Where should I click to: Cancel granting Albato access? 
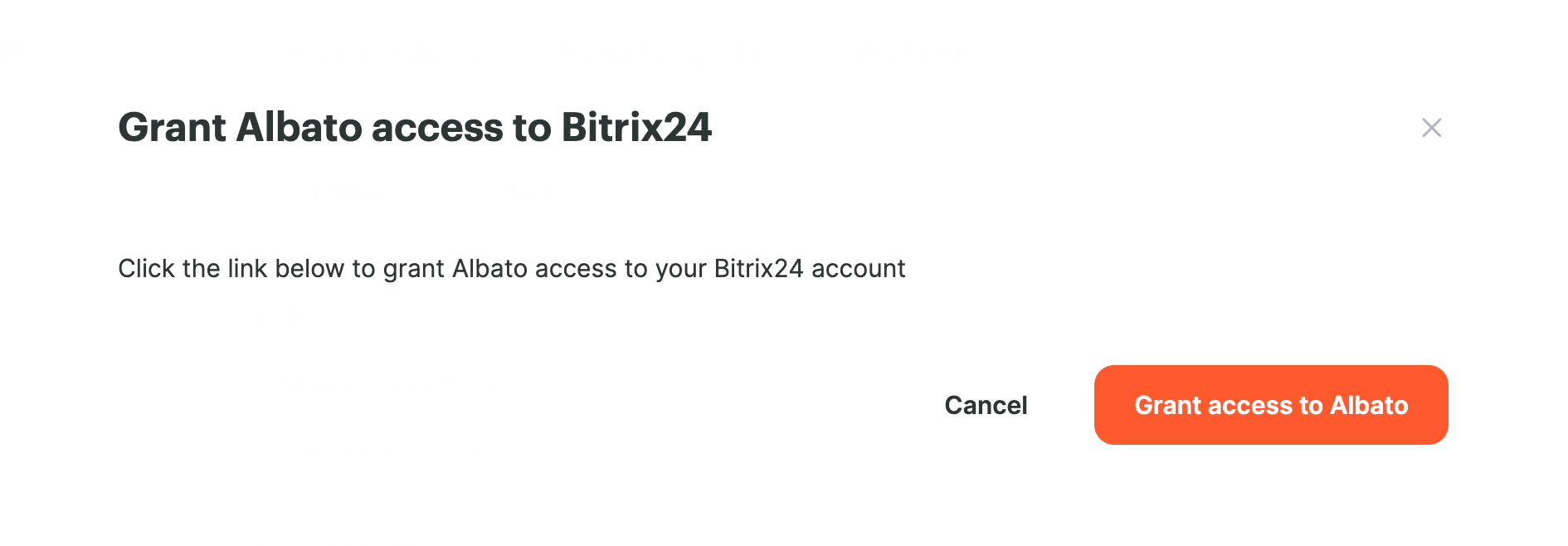[986, 405]
